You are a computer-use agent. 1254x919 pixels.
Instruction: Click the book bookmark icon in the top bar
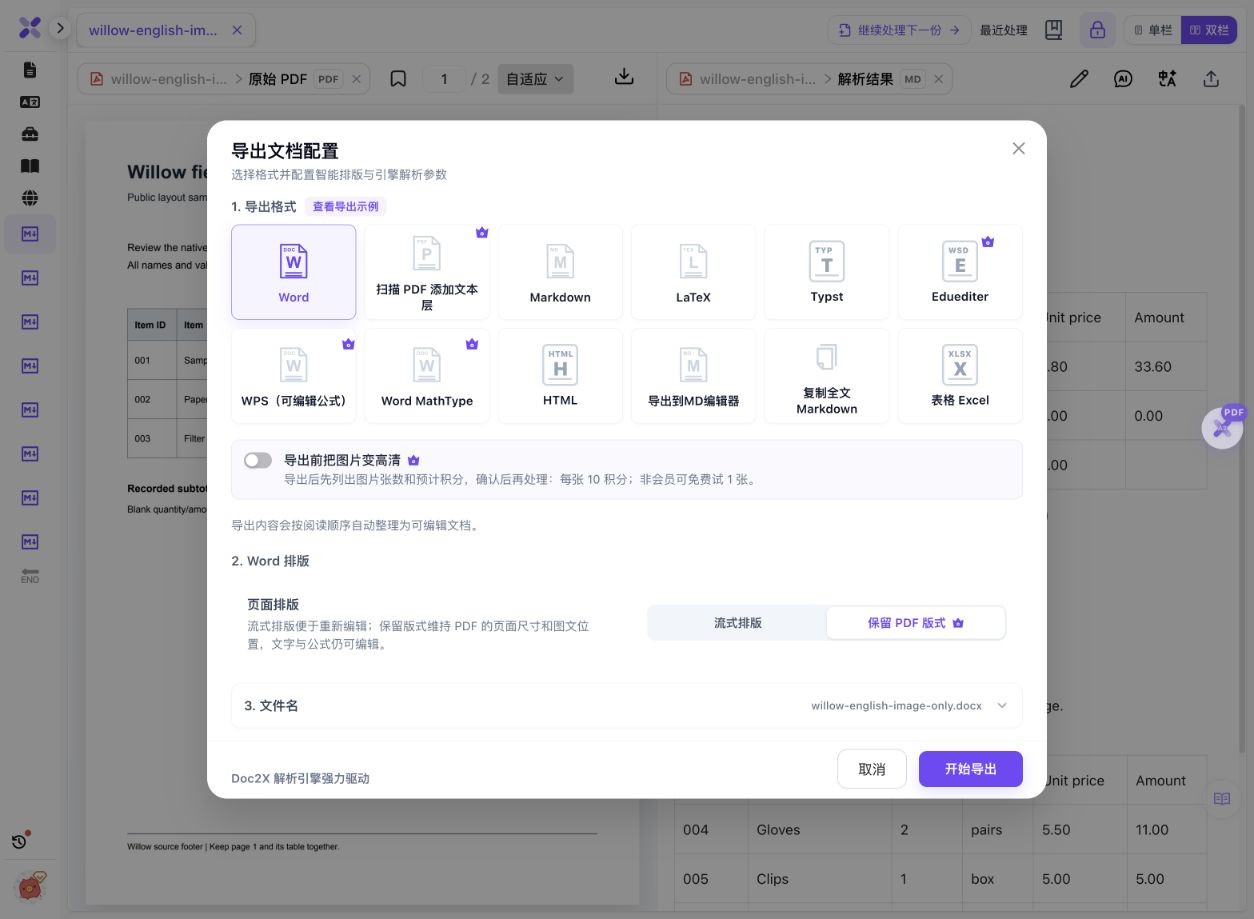point(1053,30)
